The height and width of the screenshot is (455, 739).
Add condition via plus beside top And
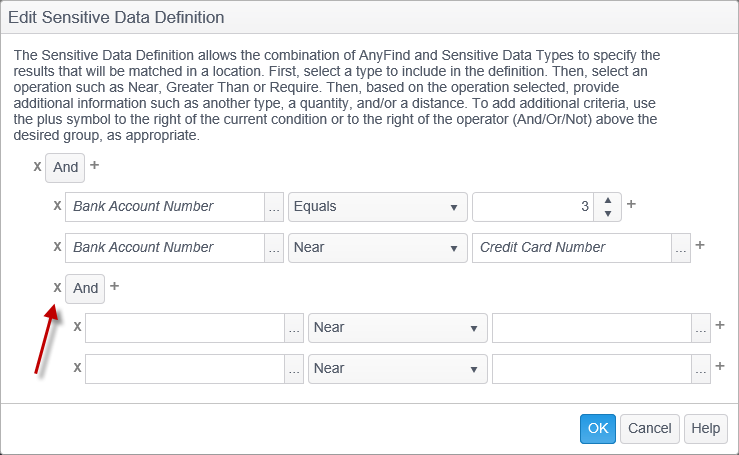click(95, 165)
